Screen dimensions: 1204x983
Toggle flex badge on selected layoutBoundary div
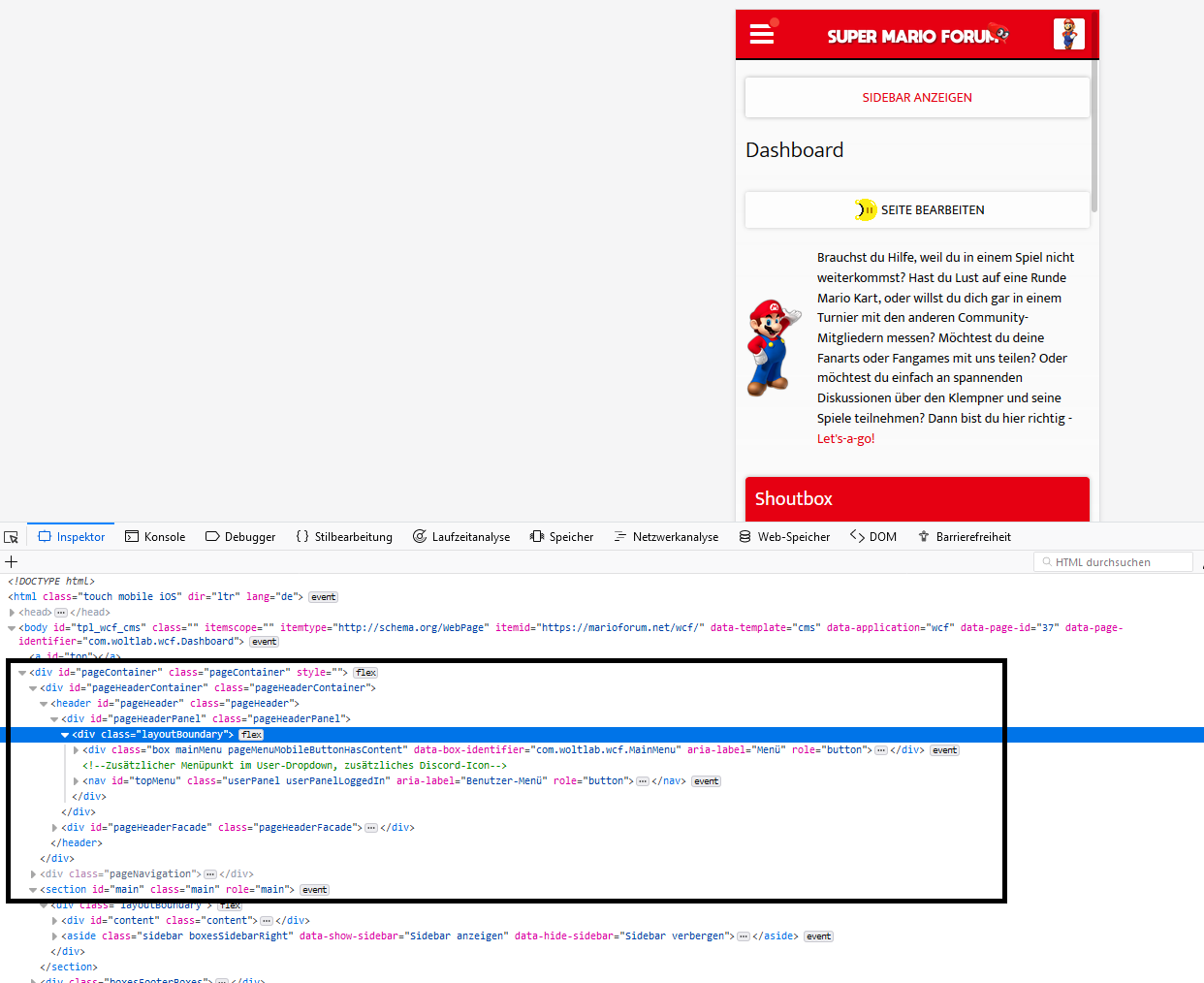(x=251, y=735)
